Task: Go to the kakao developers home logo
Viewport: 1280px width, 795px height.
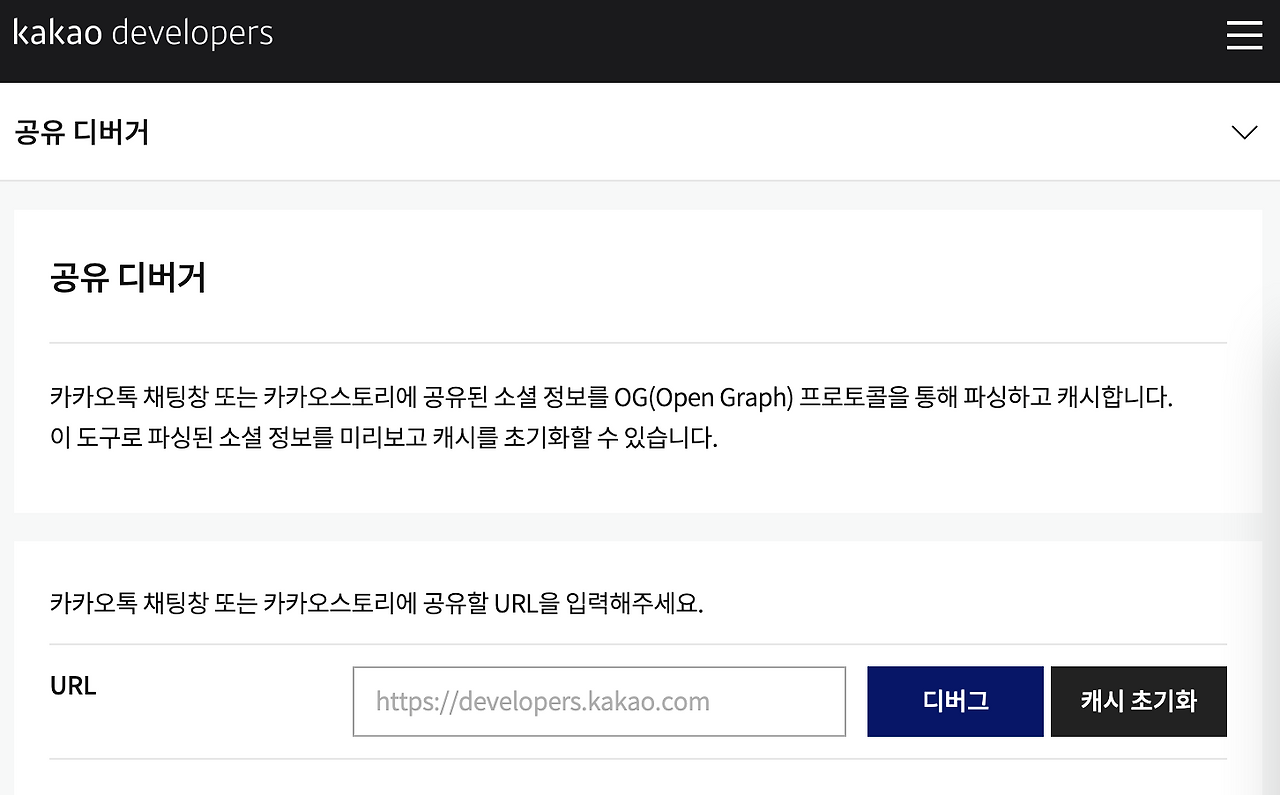Action: [x=143, y=33]
